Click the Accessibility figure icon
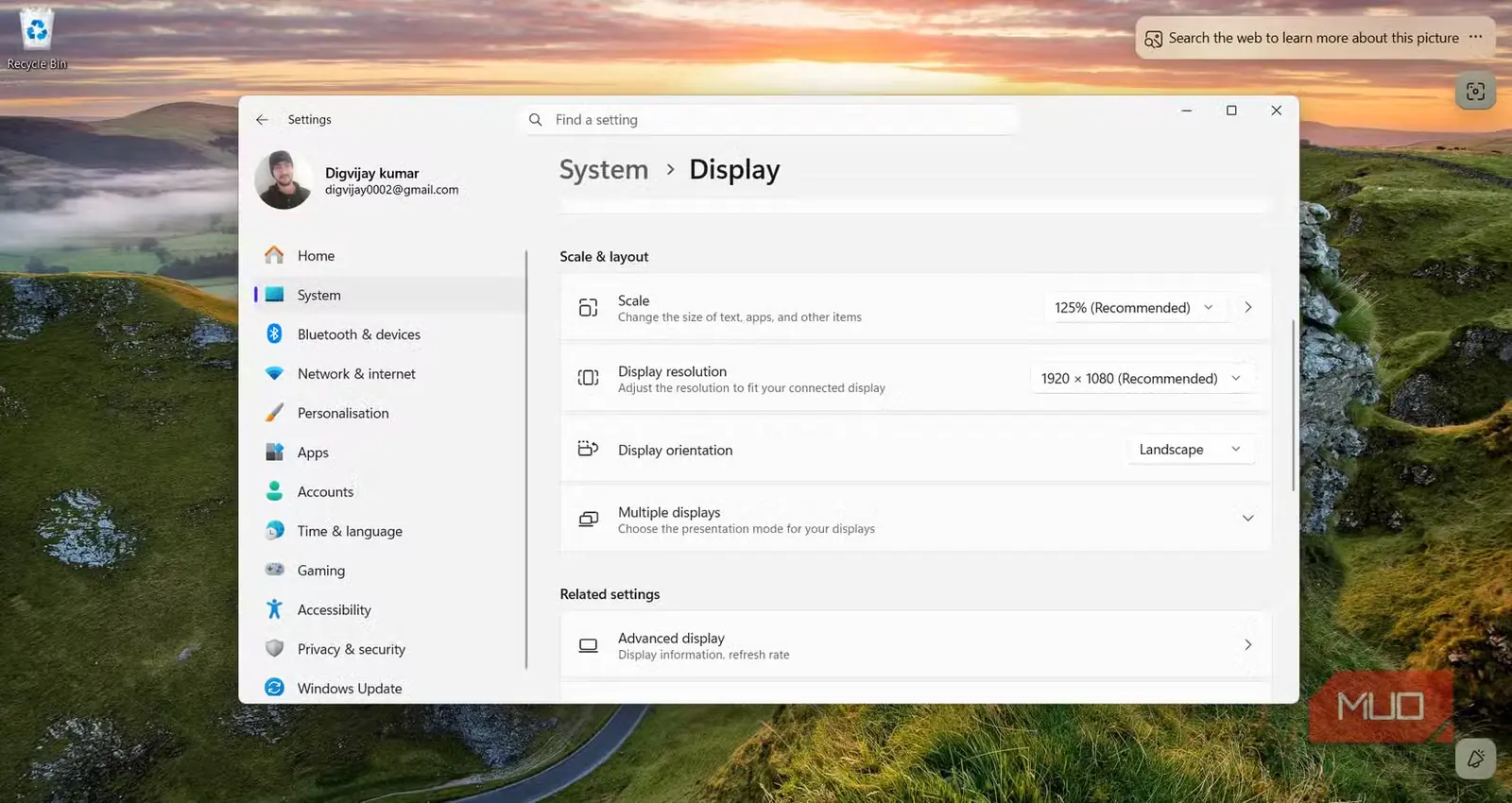 (x=274, y=609)
